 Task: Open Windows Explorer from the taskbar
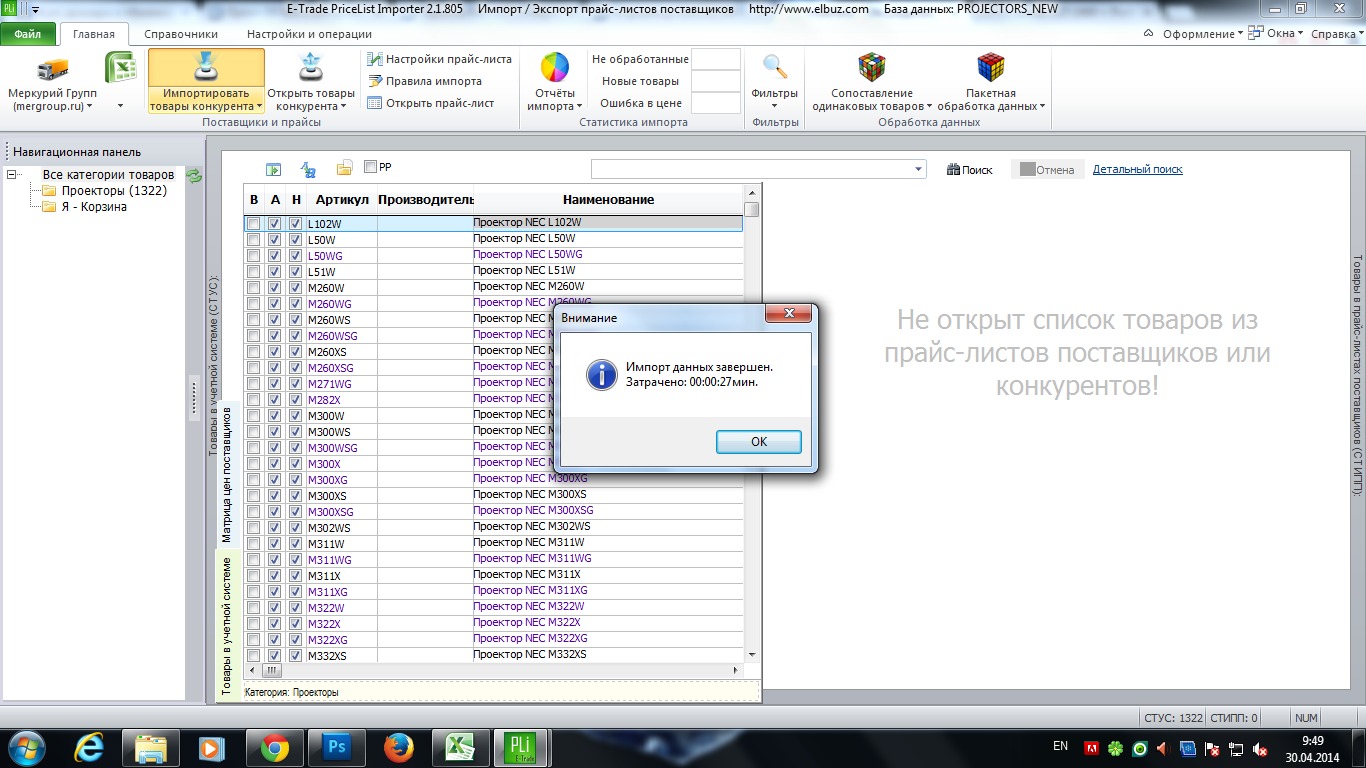click(150, 747)
